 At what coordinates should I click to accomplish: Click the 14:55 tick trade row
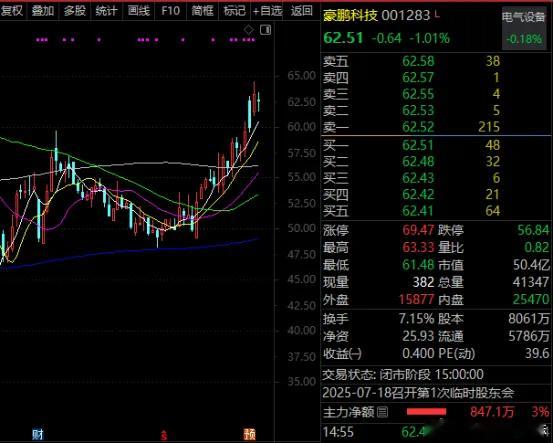(437, 432)
